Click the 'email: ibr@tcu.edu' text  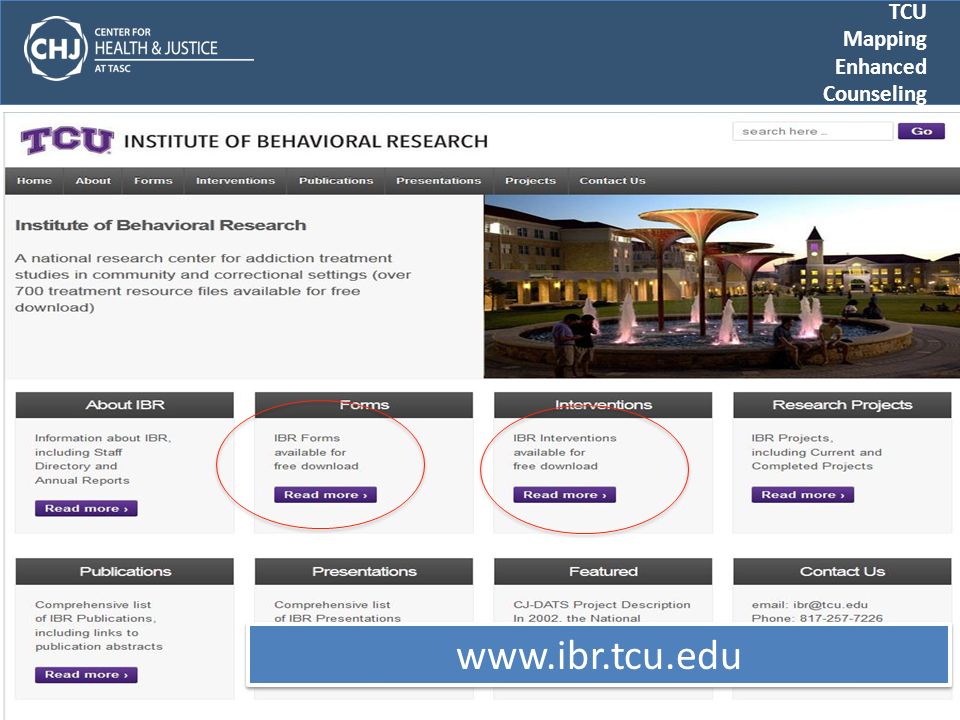click(809, 604)
